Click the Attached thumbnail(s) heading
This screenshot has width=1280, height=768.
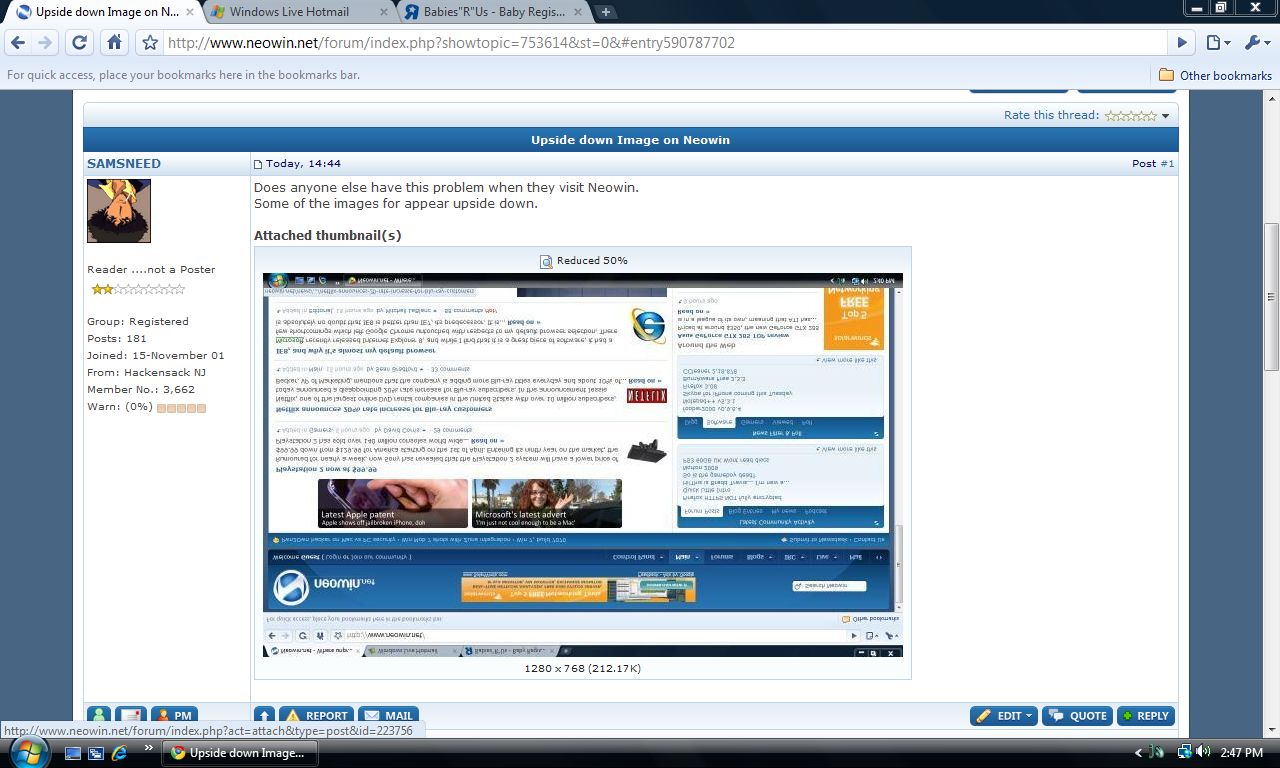(328, 236)
